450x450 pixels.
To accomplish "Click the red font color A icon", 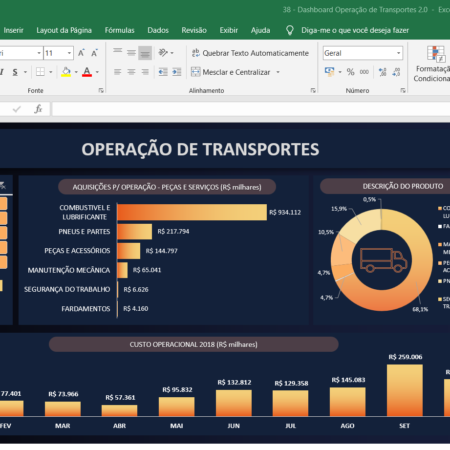I will [x=87, y=72].
